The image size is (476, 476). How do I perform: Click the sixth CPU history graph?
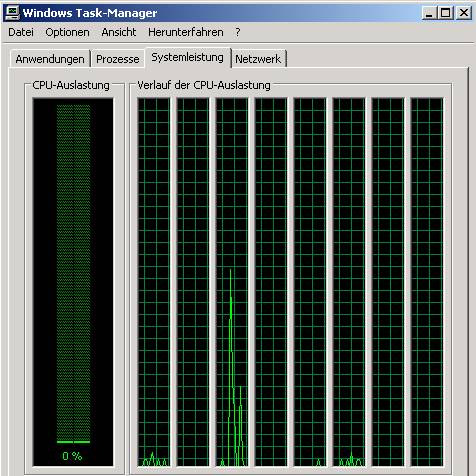[x=349, y=282]
